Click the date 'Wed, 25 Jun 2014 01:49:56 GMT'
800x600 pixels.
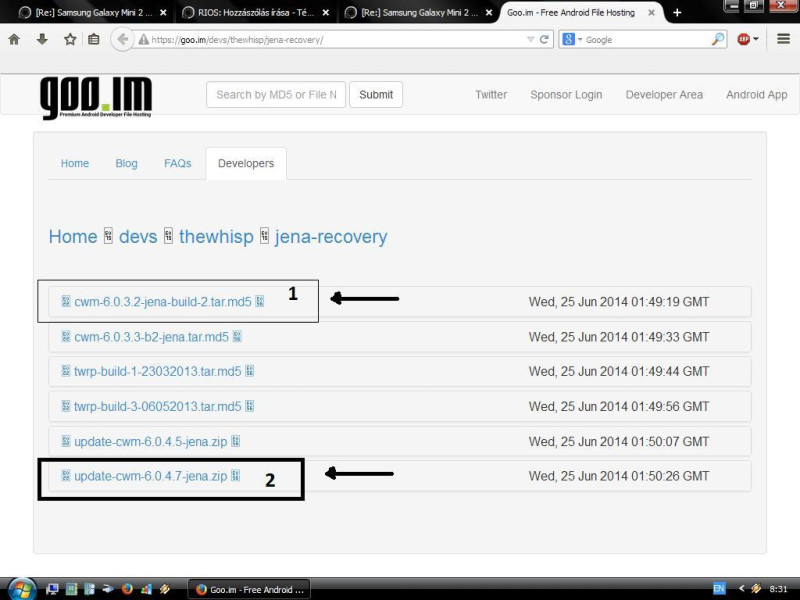point(619,407)
